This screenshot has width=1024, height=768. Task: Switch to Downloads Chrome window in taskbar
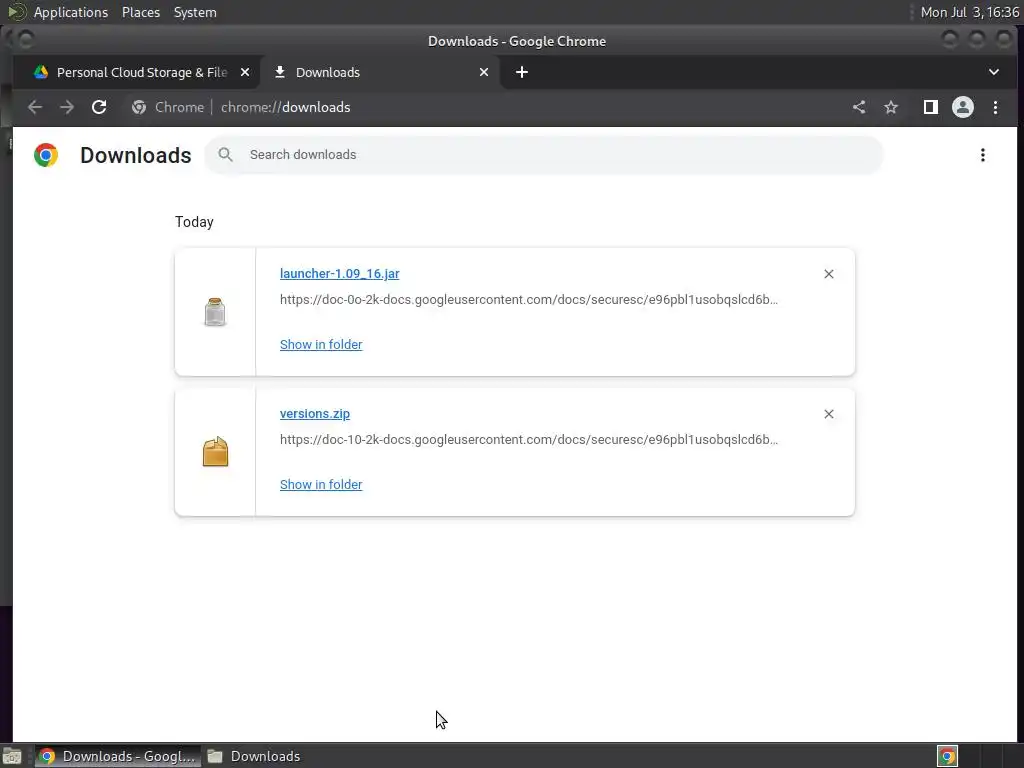point(118,756)
